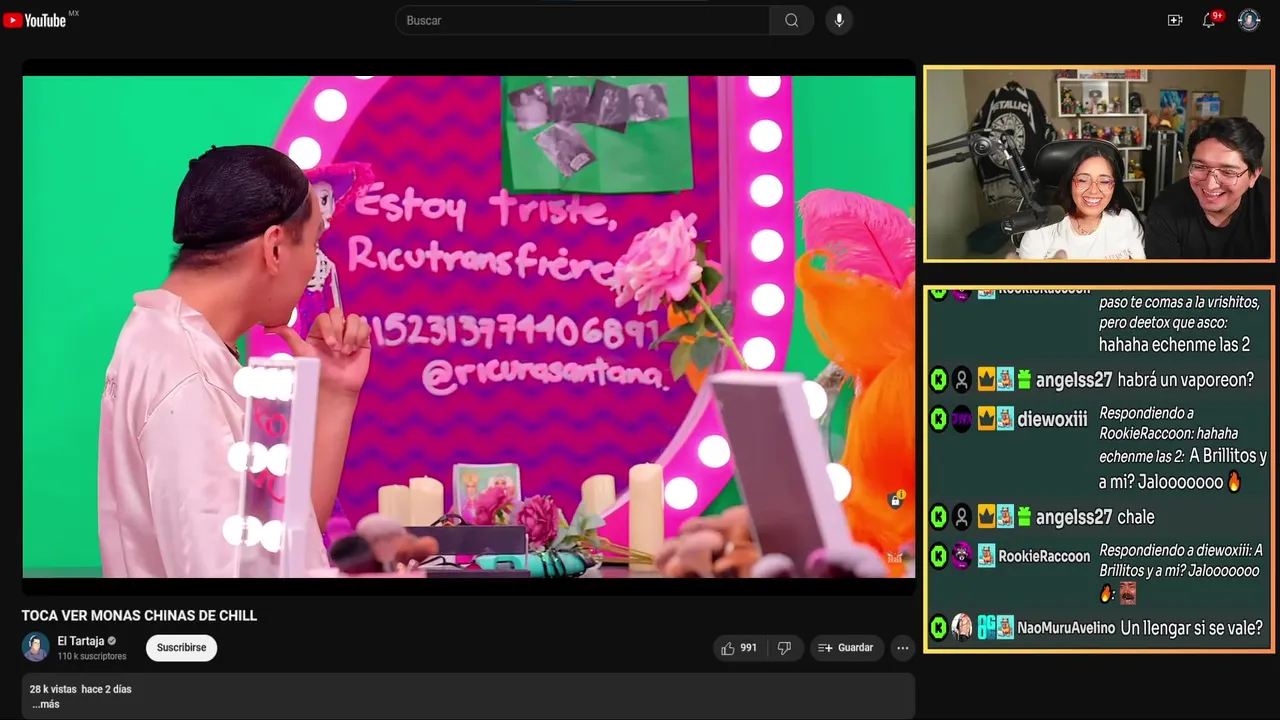Screen dimensions: 1280x720
Task: Click the video title TOCA VER MONAS CHINAS DE CHILL
Action: click(x=140, y=616)
